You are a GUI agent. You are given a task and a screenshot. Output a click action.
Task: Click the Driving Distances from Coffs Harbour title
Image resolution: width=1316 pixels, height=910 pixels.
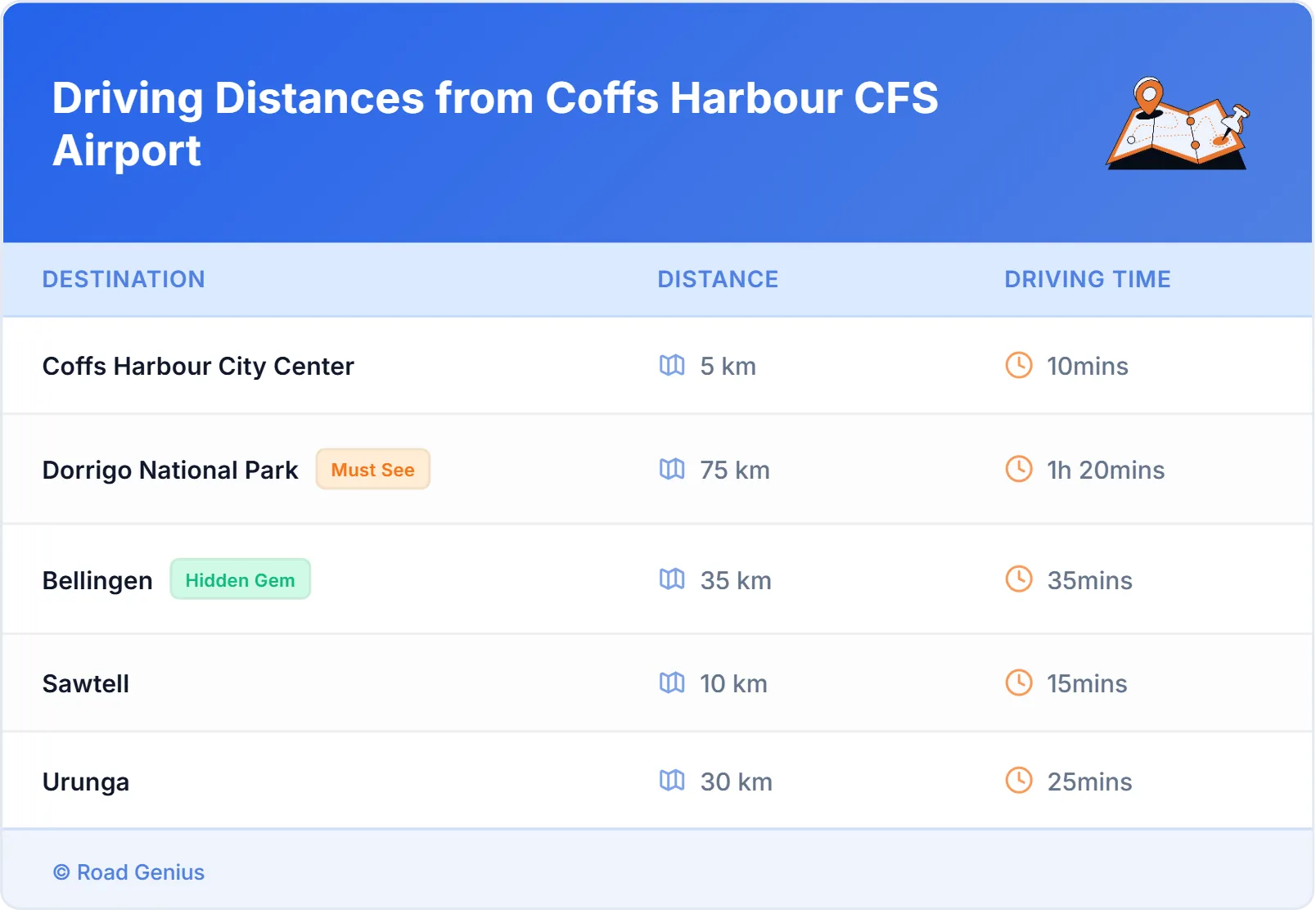click(x=495, y=124)
